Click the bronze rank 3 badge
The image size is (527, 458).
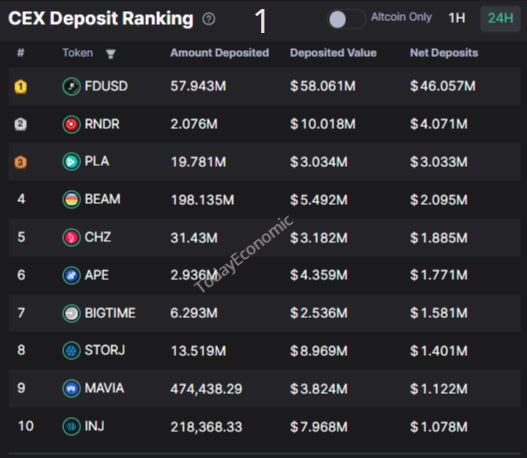(21, 162)
